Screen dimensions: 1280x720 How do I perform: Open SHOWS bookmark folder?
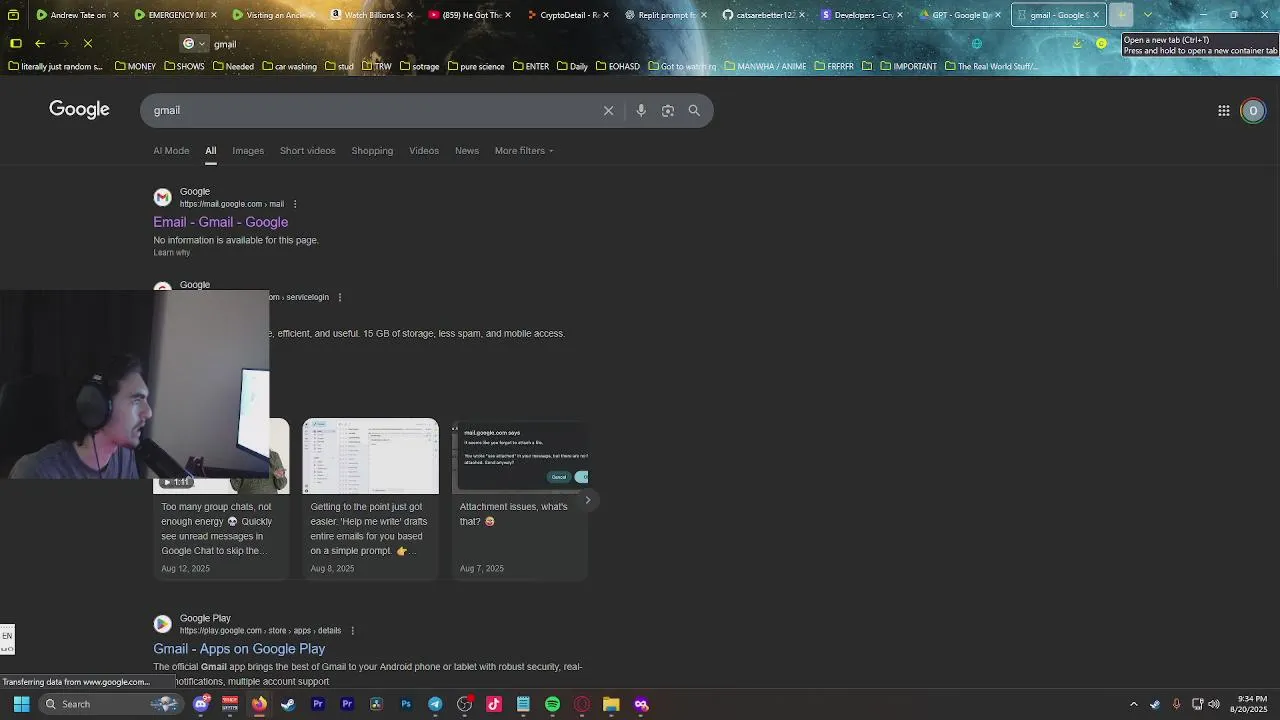click(184, 67)
